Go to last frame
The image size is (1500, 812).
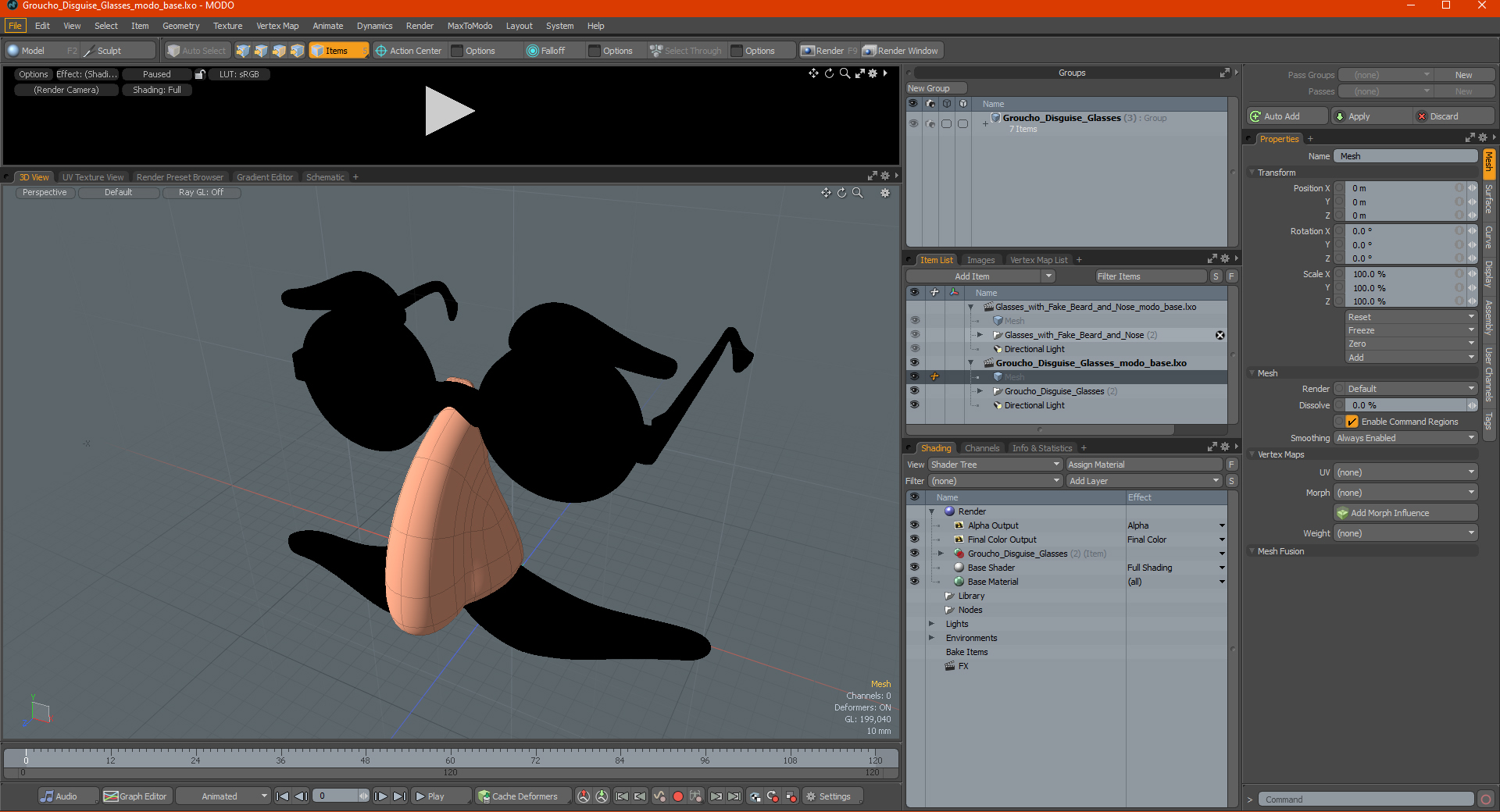pos(399,796)
